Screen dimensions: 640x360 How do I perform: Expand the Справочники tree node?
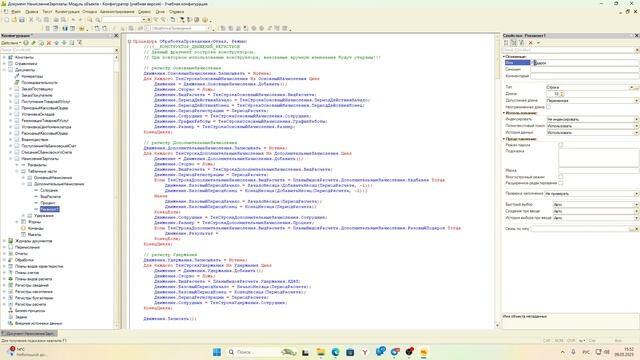4,64
